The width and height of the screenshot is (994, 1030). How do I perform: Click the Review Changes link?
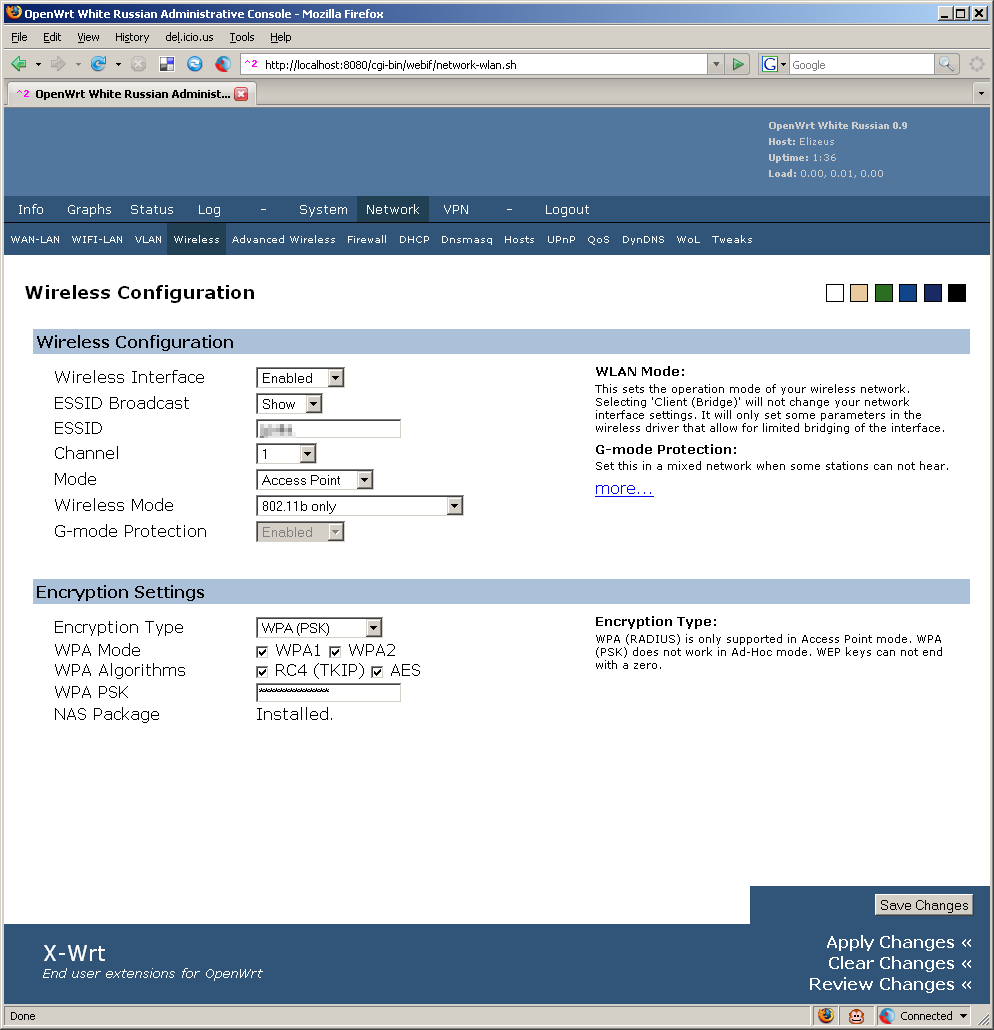point(890,984)
